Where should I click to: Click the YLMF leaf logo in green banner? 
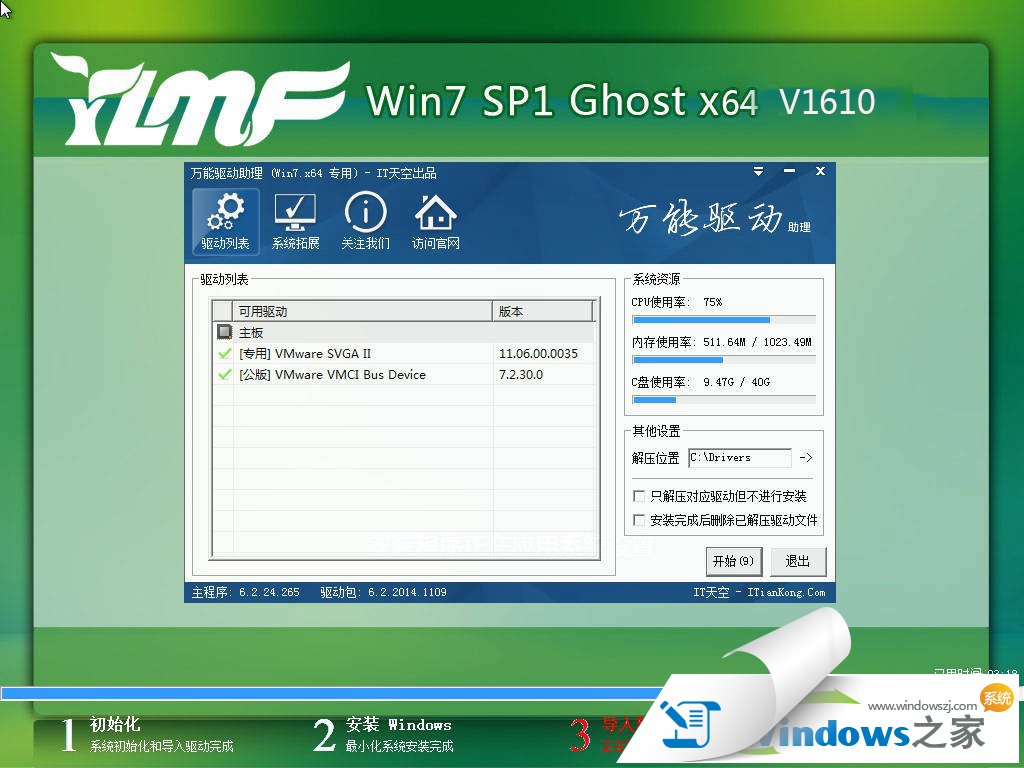pos(190,100)
